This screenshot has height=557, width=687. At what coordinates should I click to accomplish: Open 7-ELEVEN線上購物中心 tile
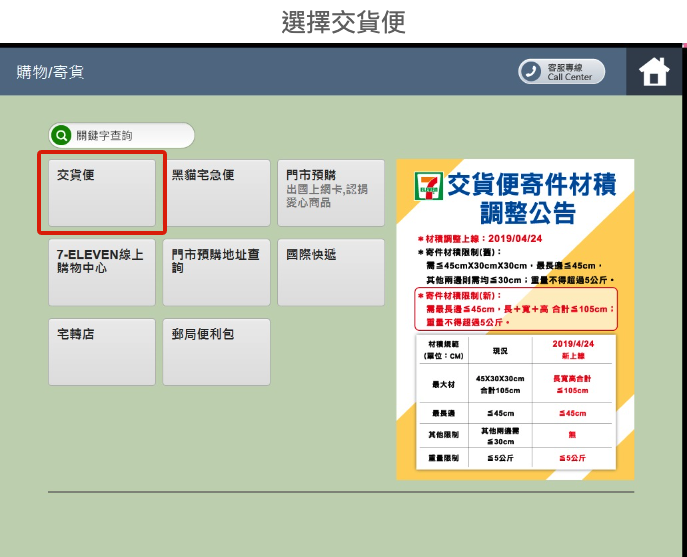(102, 272)
